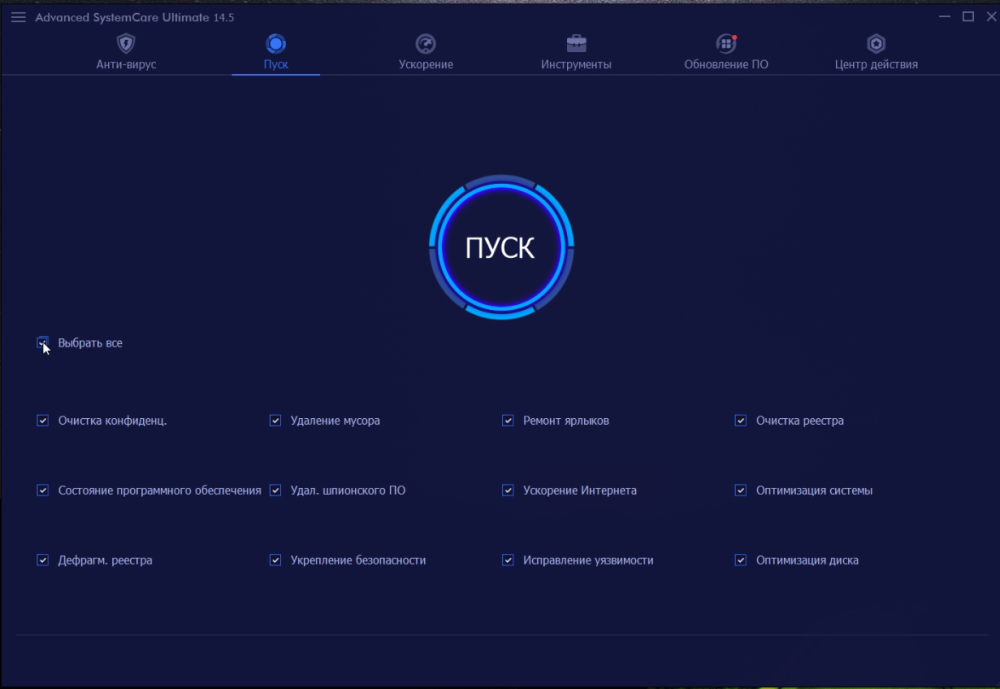Switch to the Ускорение tab label
Screen dimensions: 1000x689
425,64
